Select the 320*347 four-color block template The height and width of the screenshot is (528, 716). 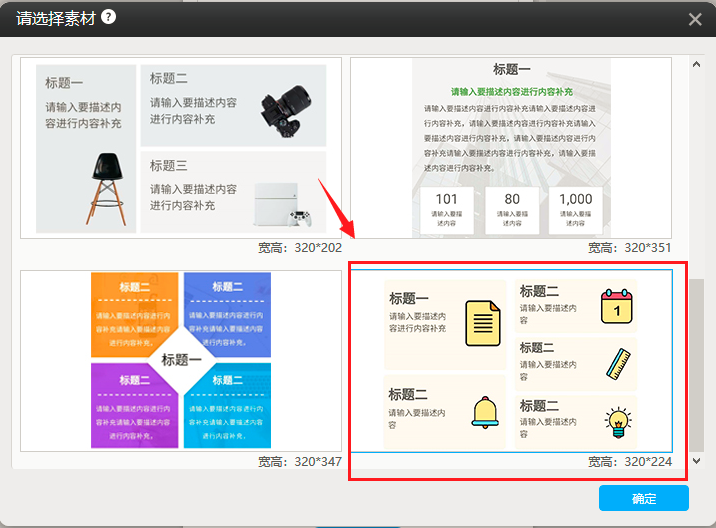[x=181, y=360]
